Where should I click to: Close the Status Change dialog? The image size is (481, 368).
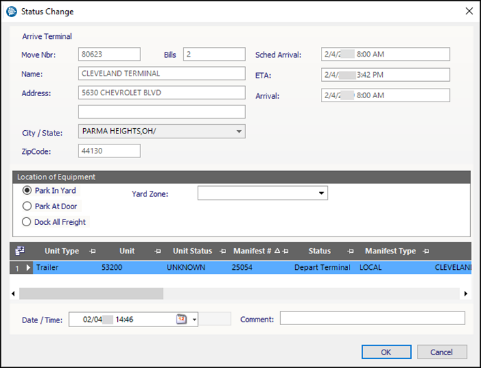pyautogui.click(x=469, y=11)
